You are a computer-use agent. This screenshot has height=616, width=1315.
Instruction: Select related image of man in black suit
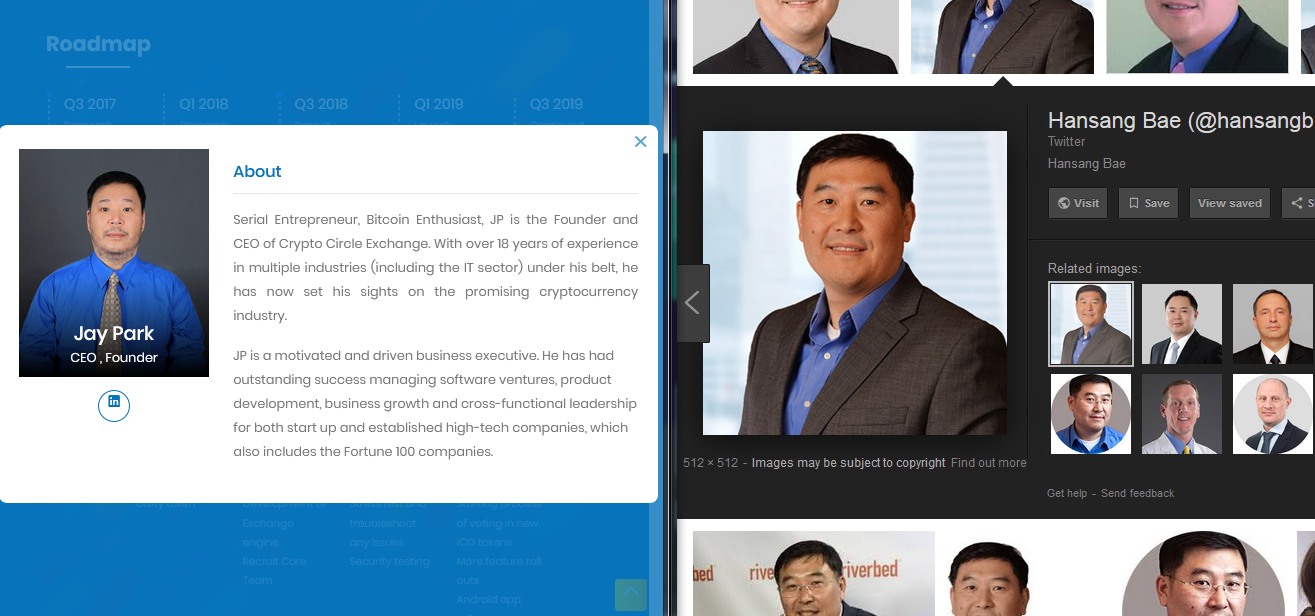(x=1182, y=323)
